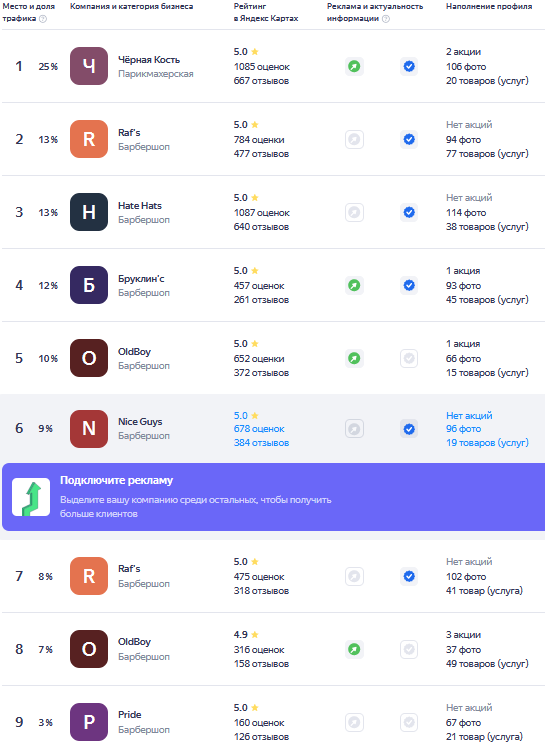Click the green ad icon for OldBoy rated 4.9
The image size is (545, 753).
coord(354,649)
